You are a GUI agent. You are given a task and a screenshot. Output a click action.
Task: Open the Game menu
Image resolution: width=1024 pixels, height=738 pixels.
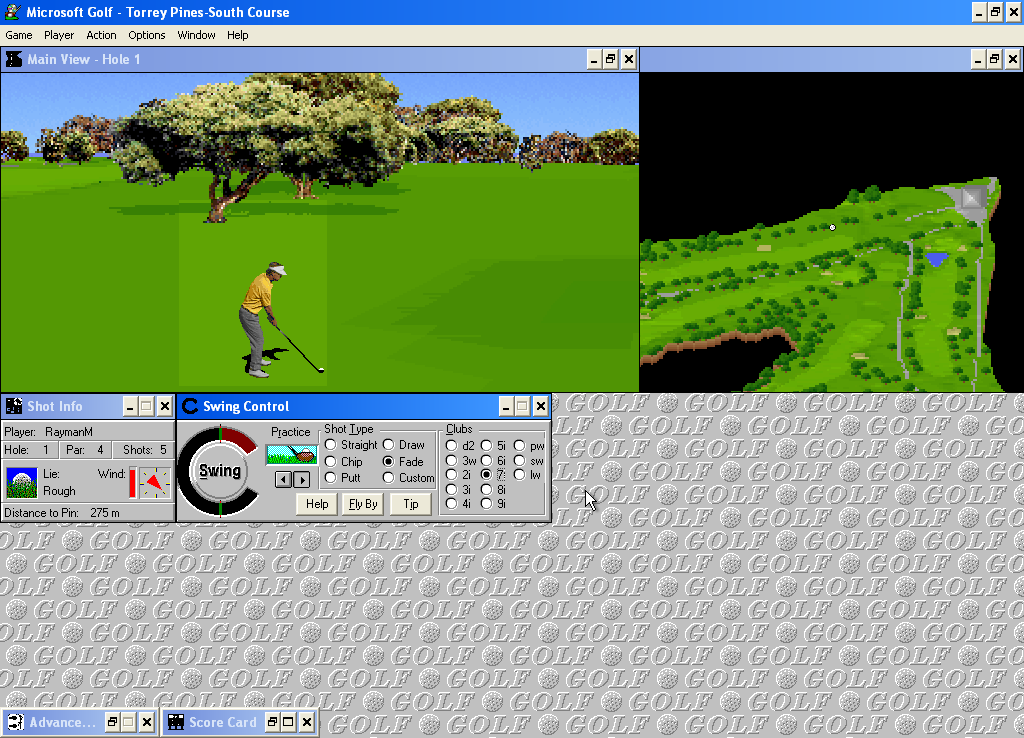coord(19,35)
